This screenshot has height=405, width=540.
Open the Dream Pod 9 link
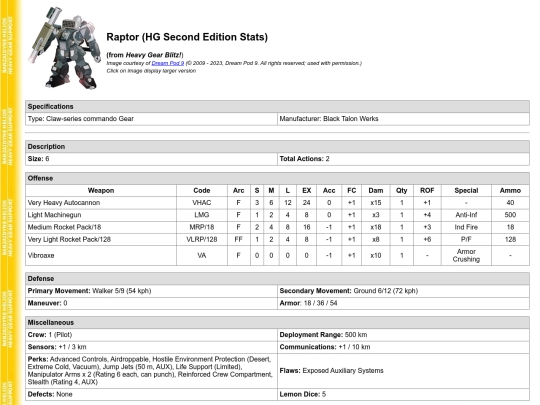click(x=168, y=63)
